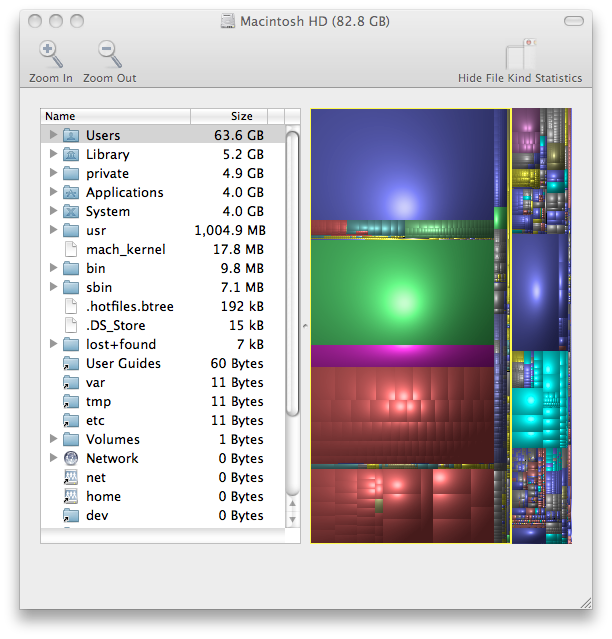
Task: Expand the private folder disclosure triangle
Action: coord(53,173)
